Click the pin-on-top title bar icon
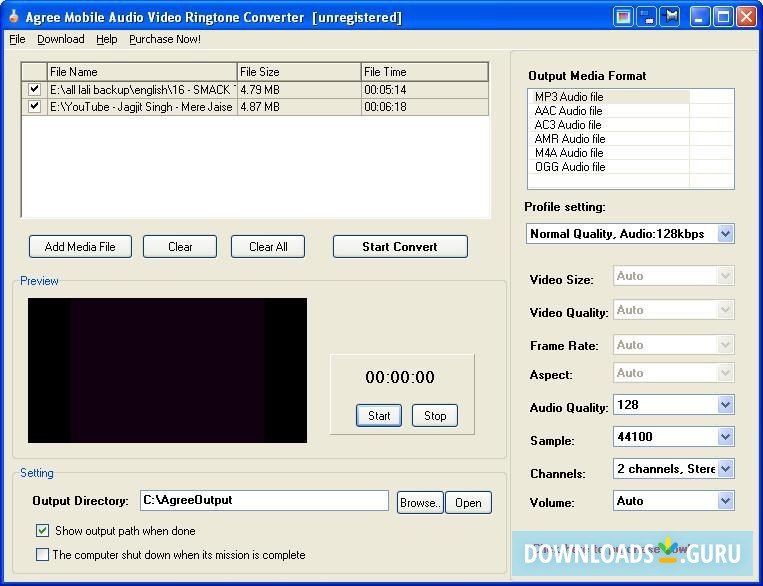This screenshot has height=586, width=763. coord(672,18)
